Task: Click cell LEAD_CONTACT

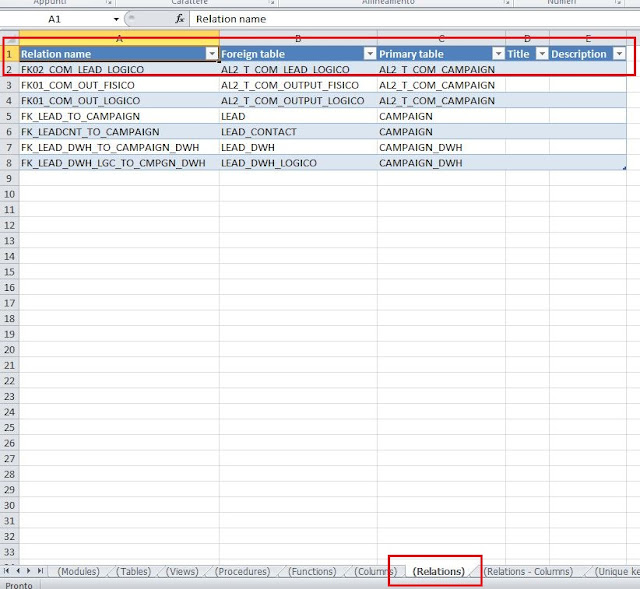Action: coord(298,132)
